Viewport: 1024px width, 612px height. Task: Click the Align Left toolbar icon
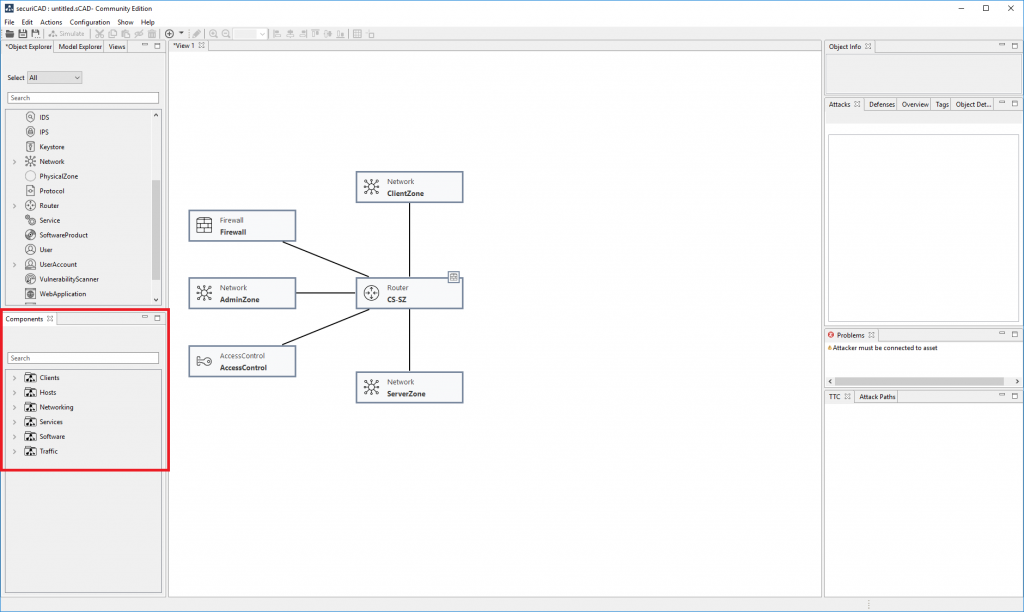pos(277,34)
